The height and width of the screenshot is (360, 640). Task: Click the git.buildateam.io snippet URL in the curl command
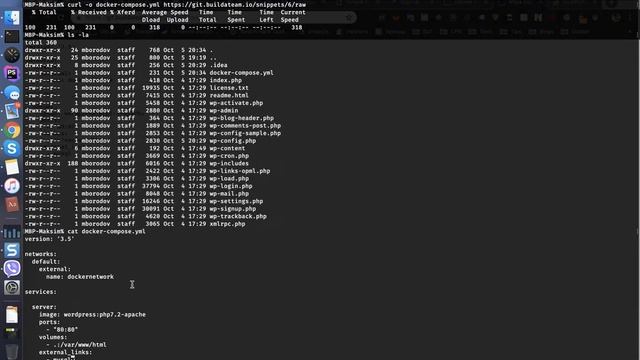pos(234,5)
